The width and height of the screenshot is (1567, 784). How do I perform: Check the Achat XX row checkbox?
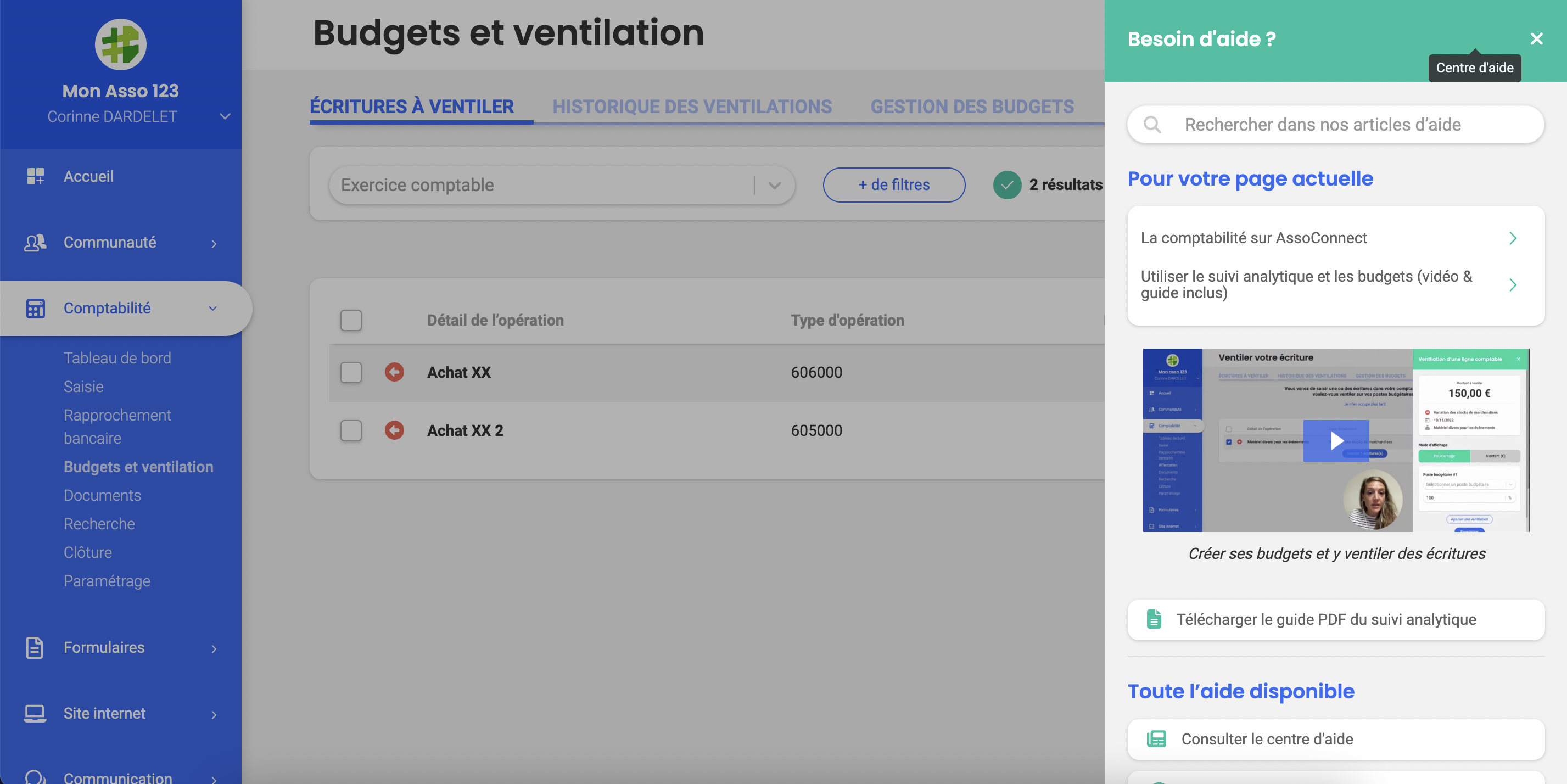[x=351, y=372]
